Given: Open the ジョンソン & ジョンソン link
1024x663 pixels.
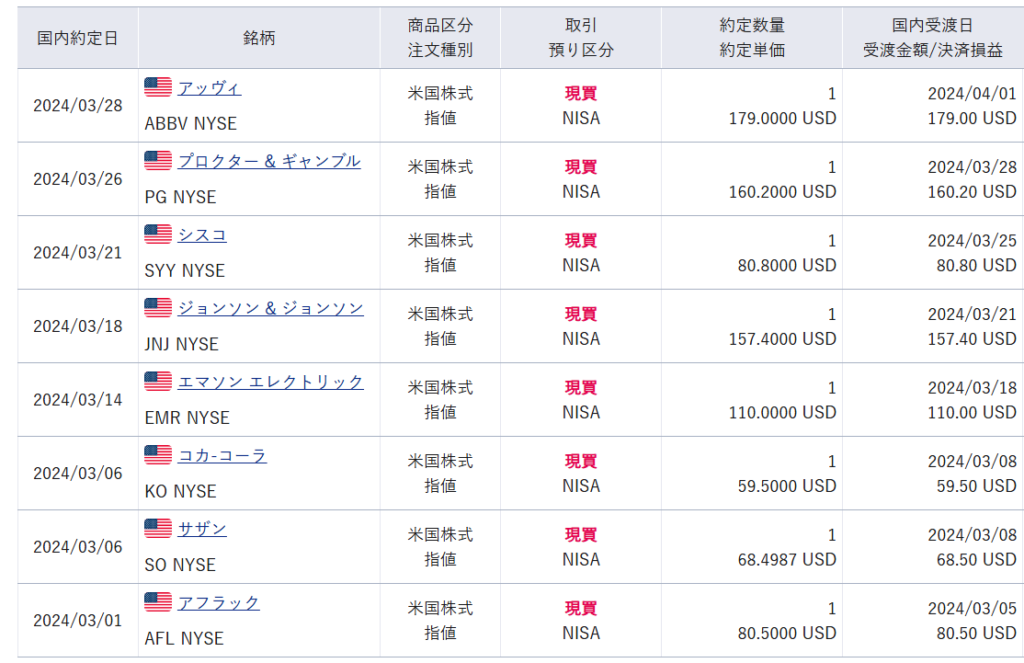Looking at the screenshot, I should [x=270, y=308].
